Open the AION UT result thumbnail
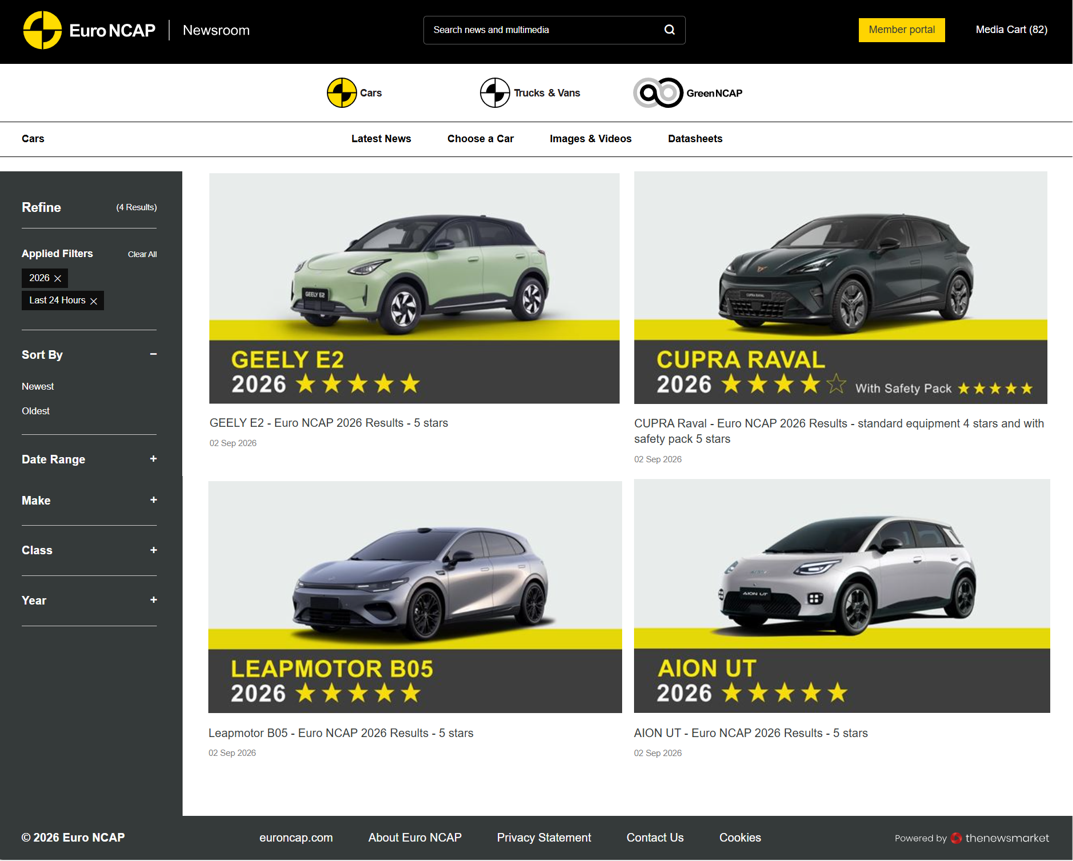The height and width of the screenshot is (861, 1073). (842, 596)
